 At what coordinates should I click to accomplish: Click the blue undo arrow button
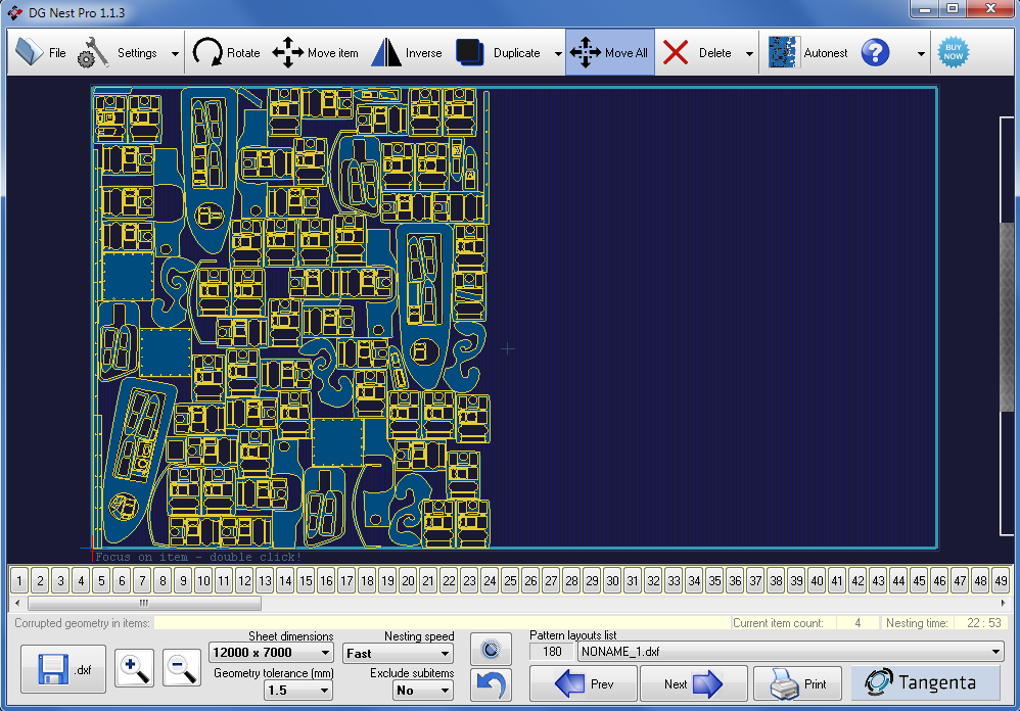(x=491, y=685)
